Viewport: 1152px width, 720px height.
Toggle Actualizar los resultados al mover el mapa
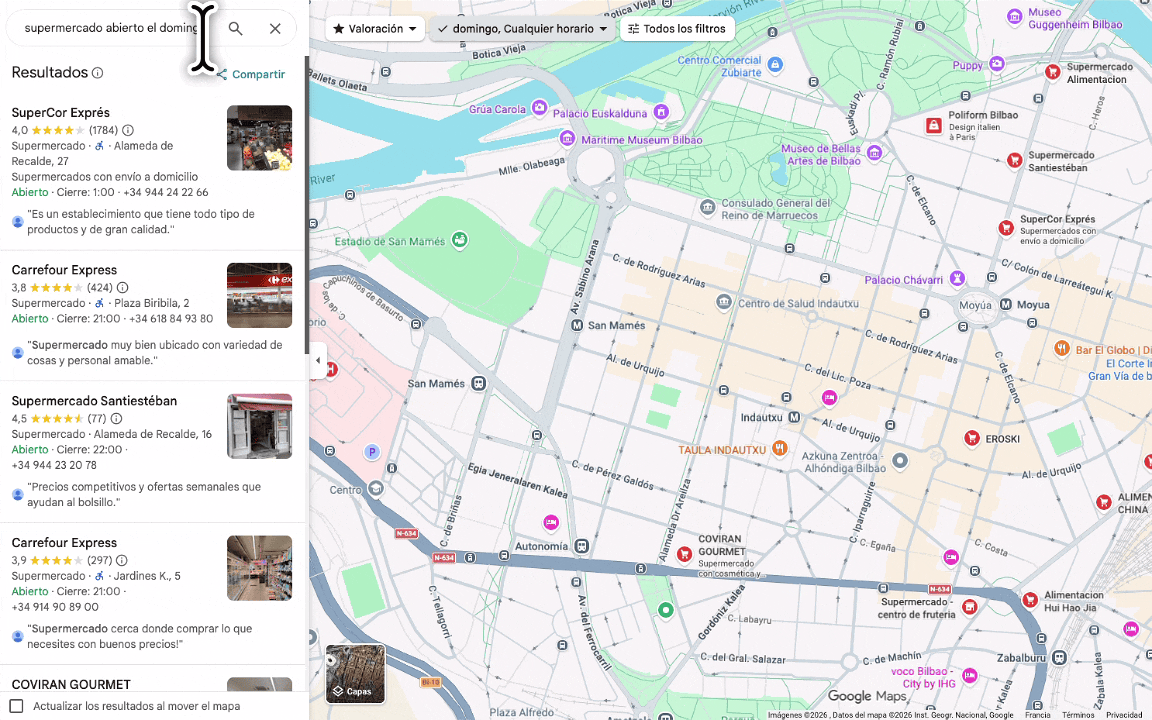[17, 706]
